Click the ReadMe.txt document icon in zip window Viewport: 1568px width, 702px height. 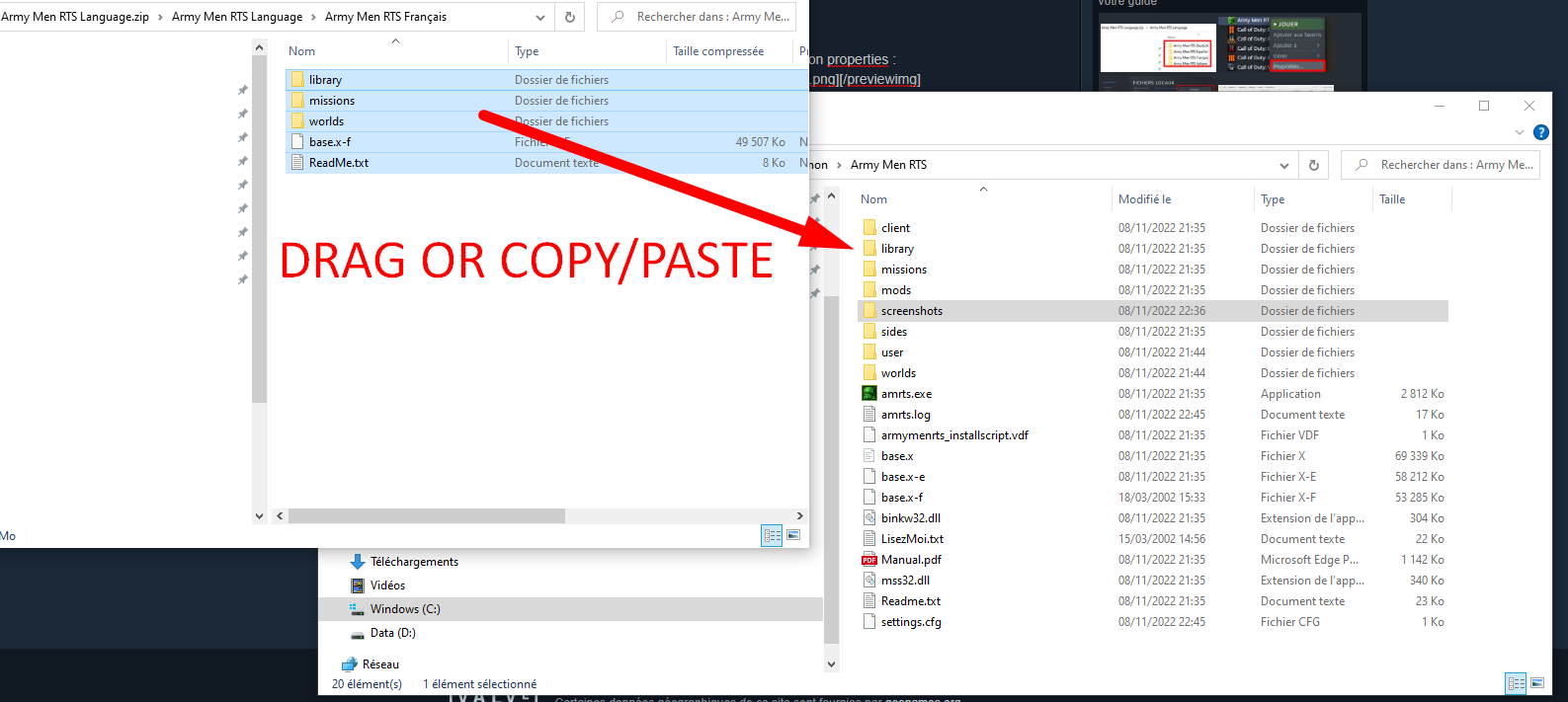coord(297,162)
